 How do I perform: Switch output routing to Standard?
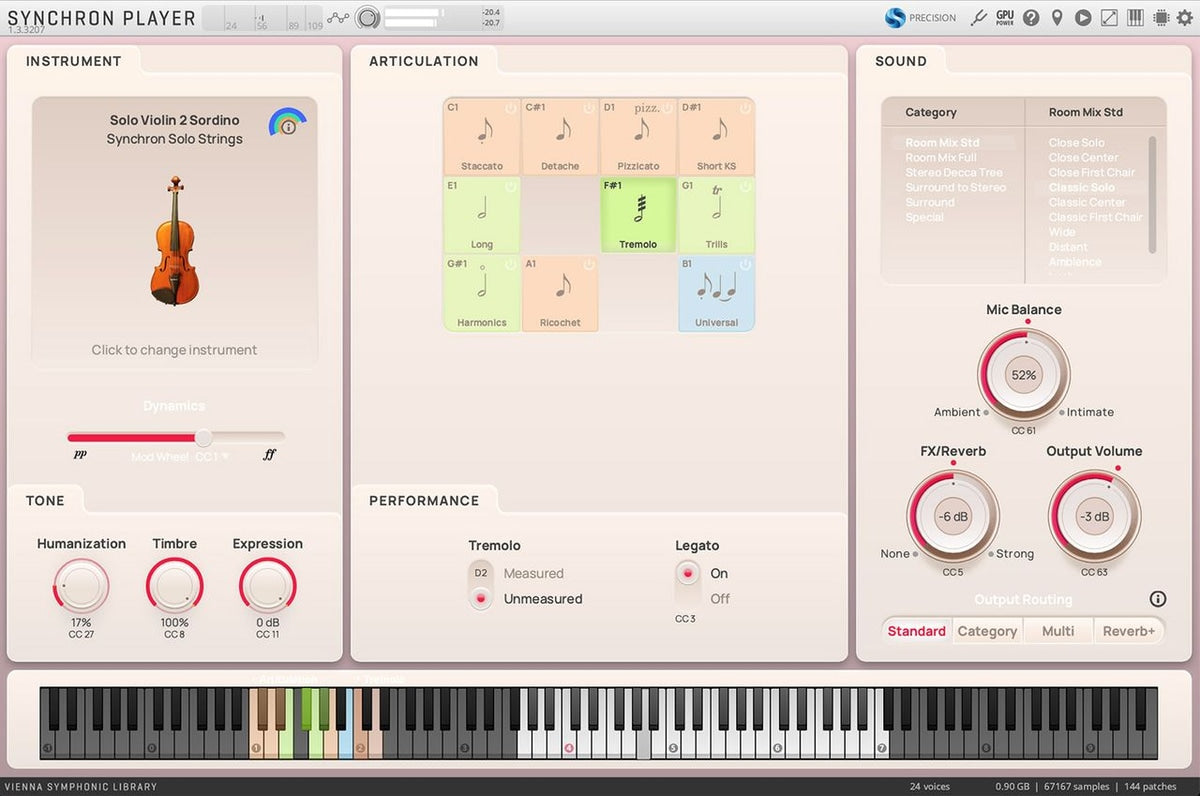coord(917,631)
